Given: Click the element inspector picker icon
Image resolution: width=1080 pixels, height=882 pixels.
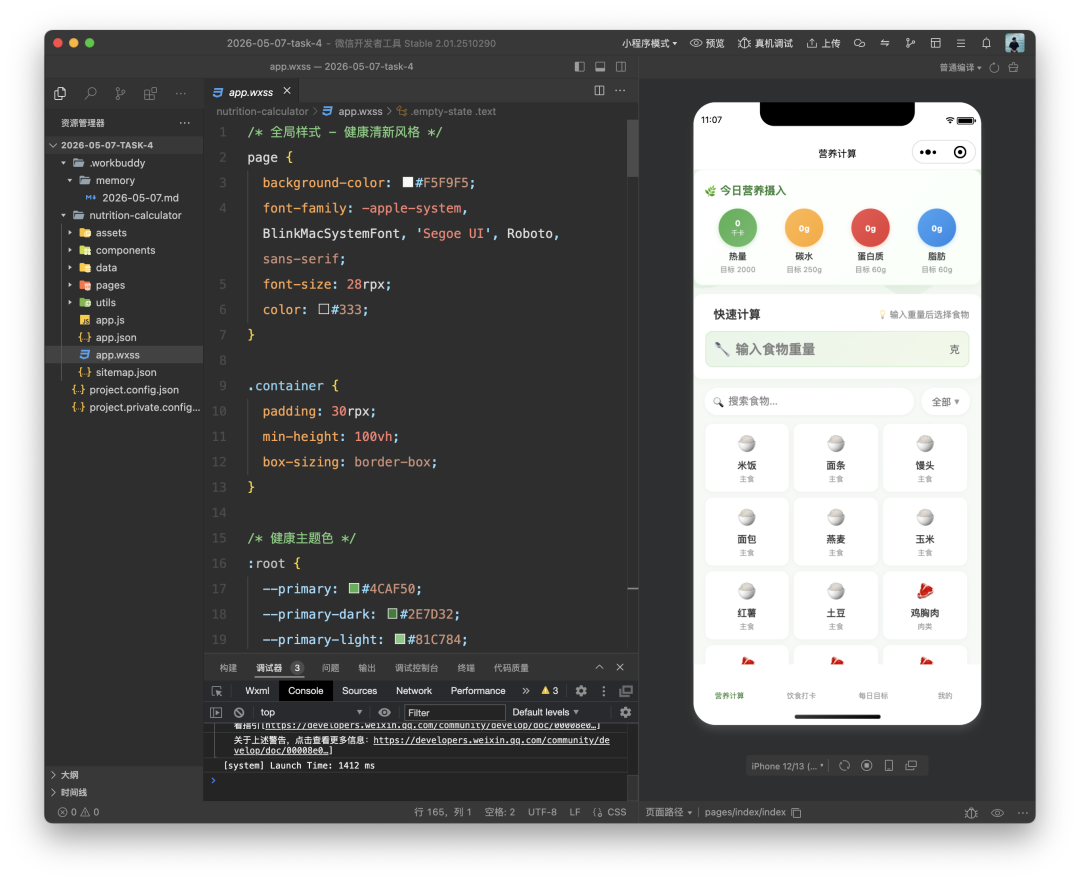Looking at the screenshot, I should pyautogui.click(x=217, y=691).
